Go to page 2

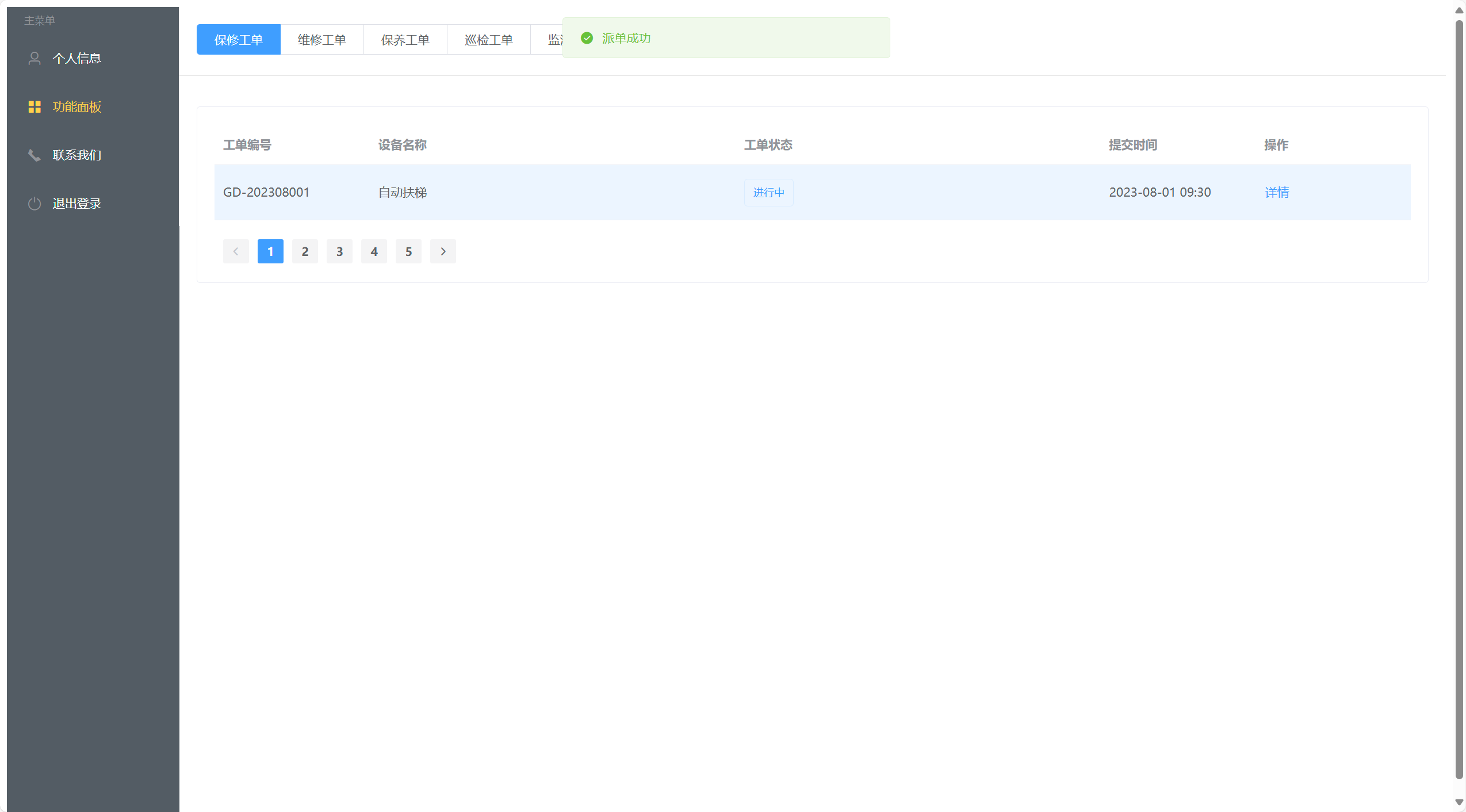click(x=305, y=251)
